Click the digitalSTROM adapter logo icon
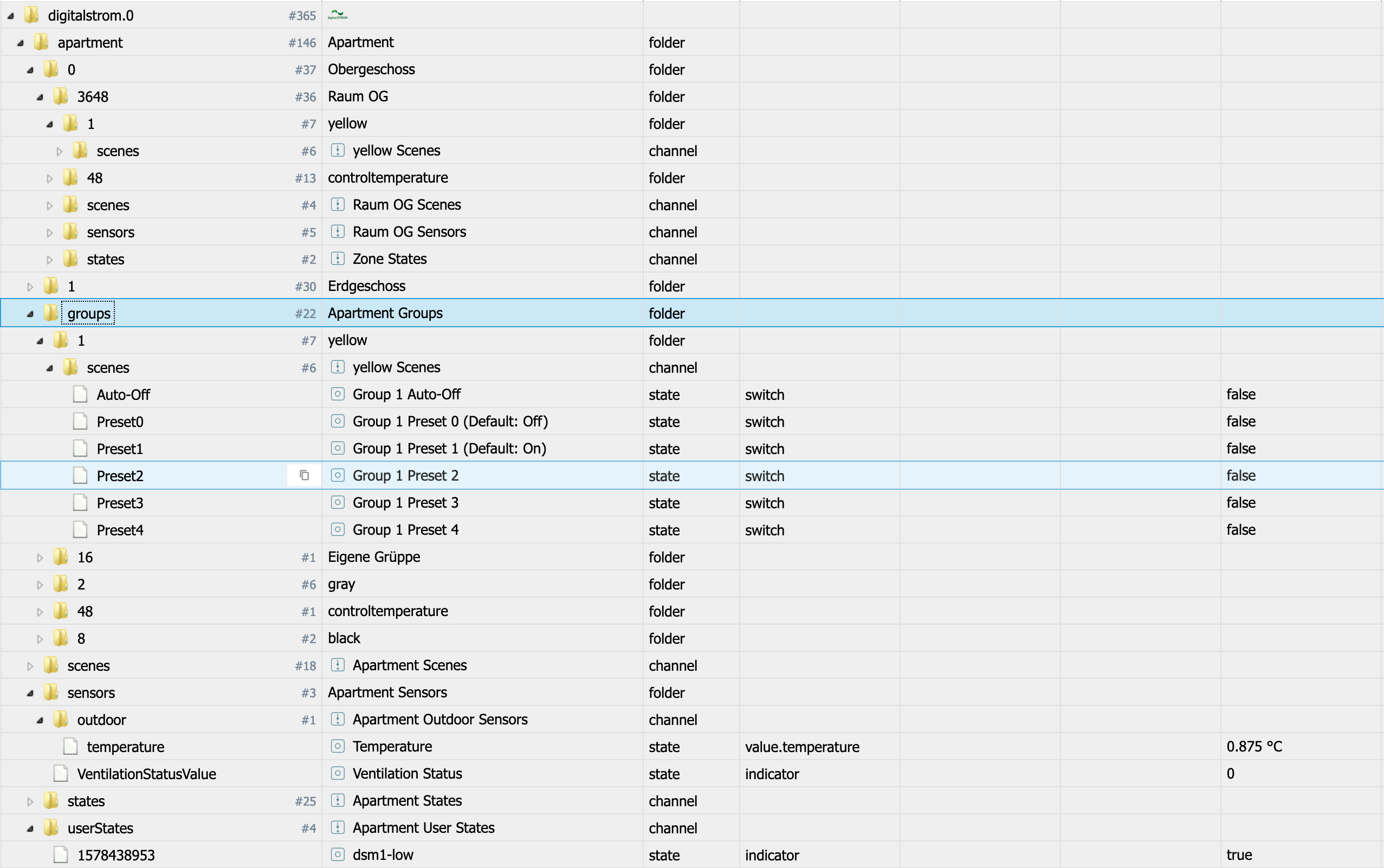 338,15
